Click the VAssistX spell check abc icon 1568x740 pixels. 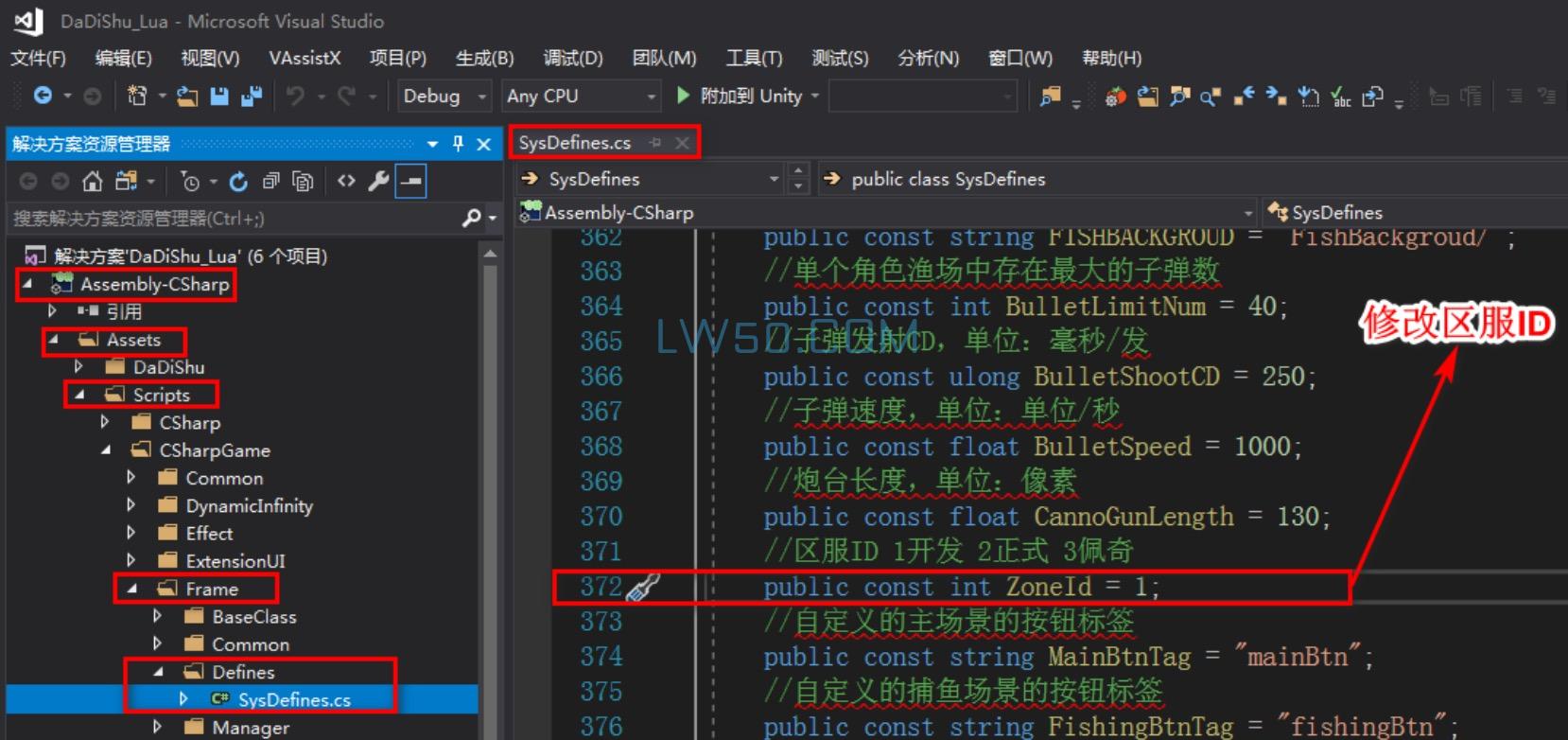coord(1340,96)
